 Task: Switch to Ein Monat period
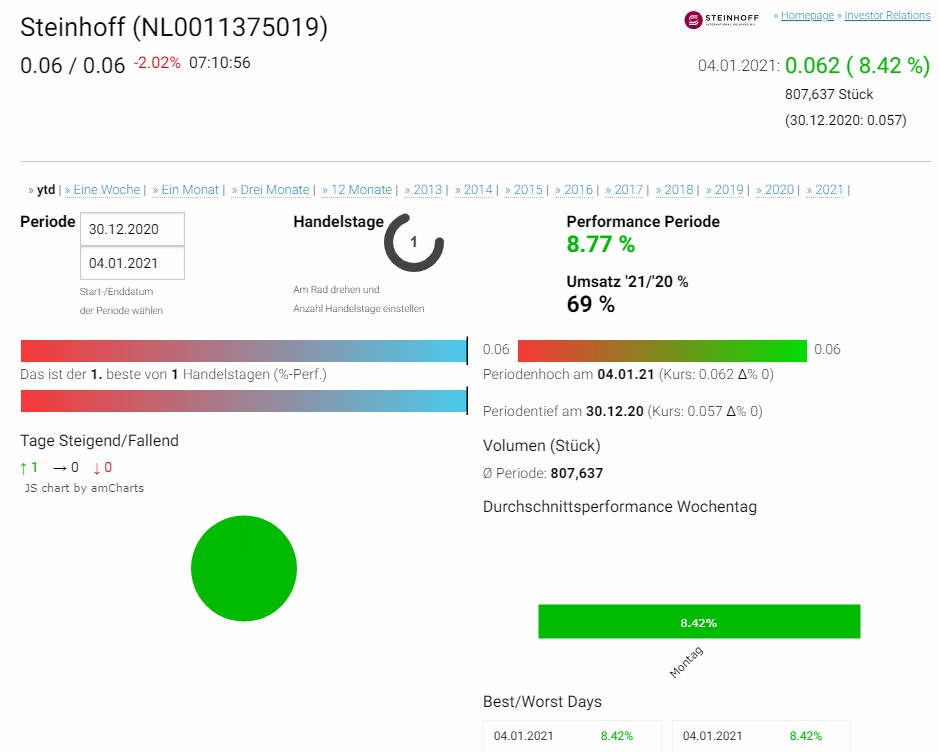[190, 190]
